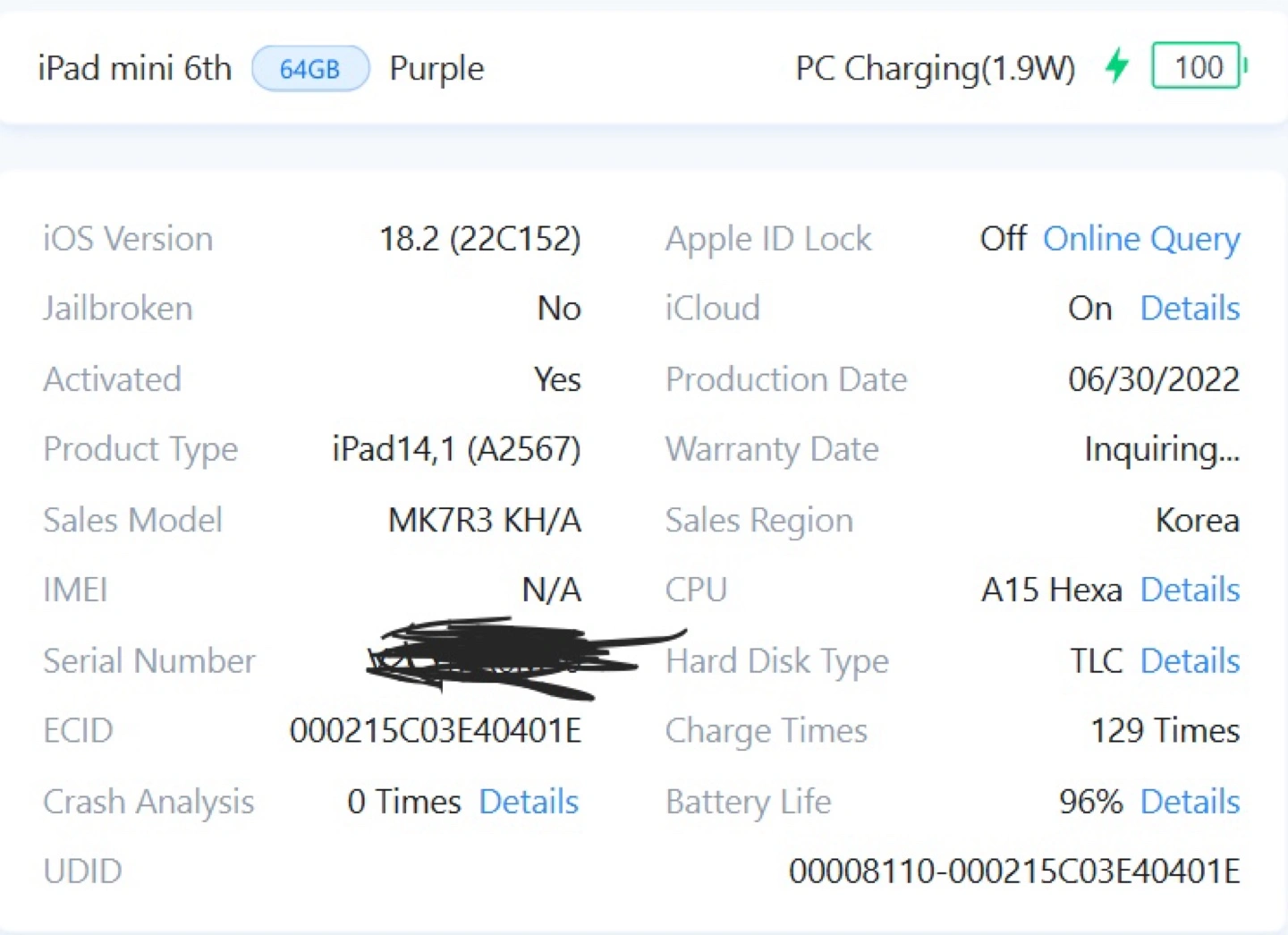Click the scribbled-out Serial Number field
The image size is (1288, 935).
[519, 658]
